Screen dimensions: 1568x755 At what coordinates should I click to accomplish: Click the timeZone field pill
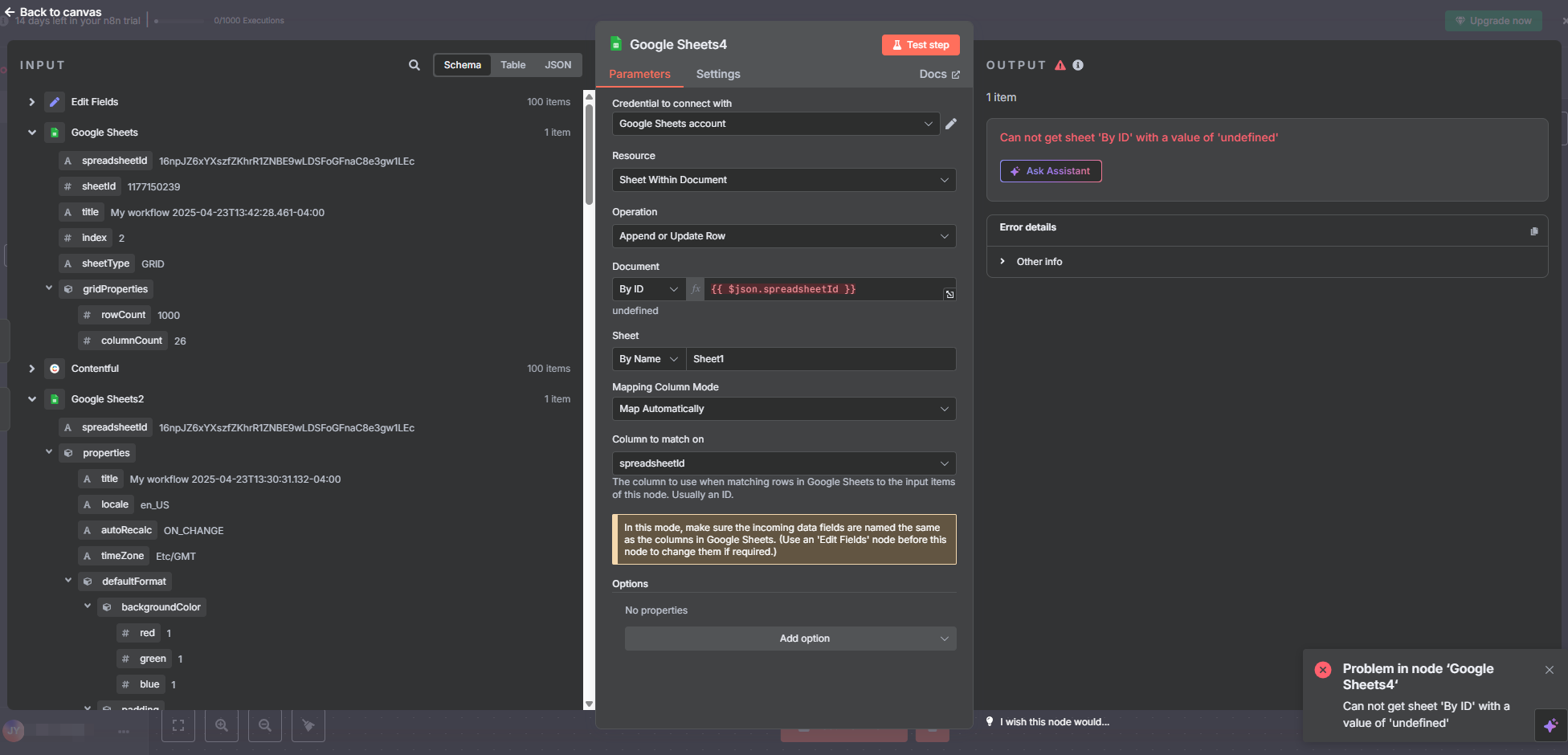[114, 556]
